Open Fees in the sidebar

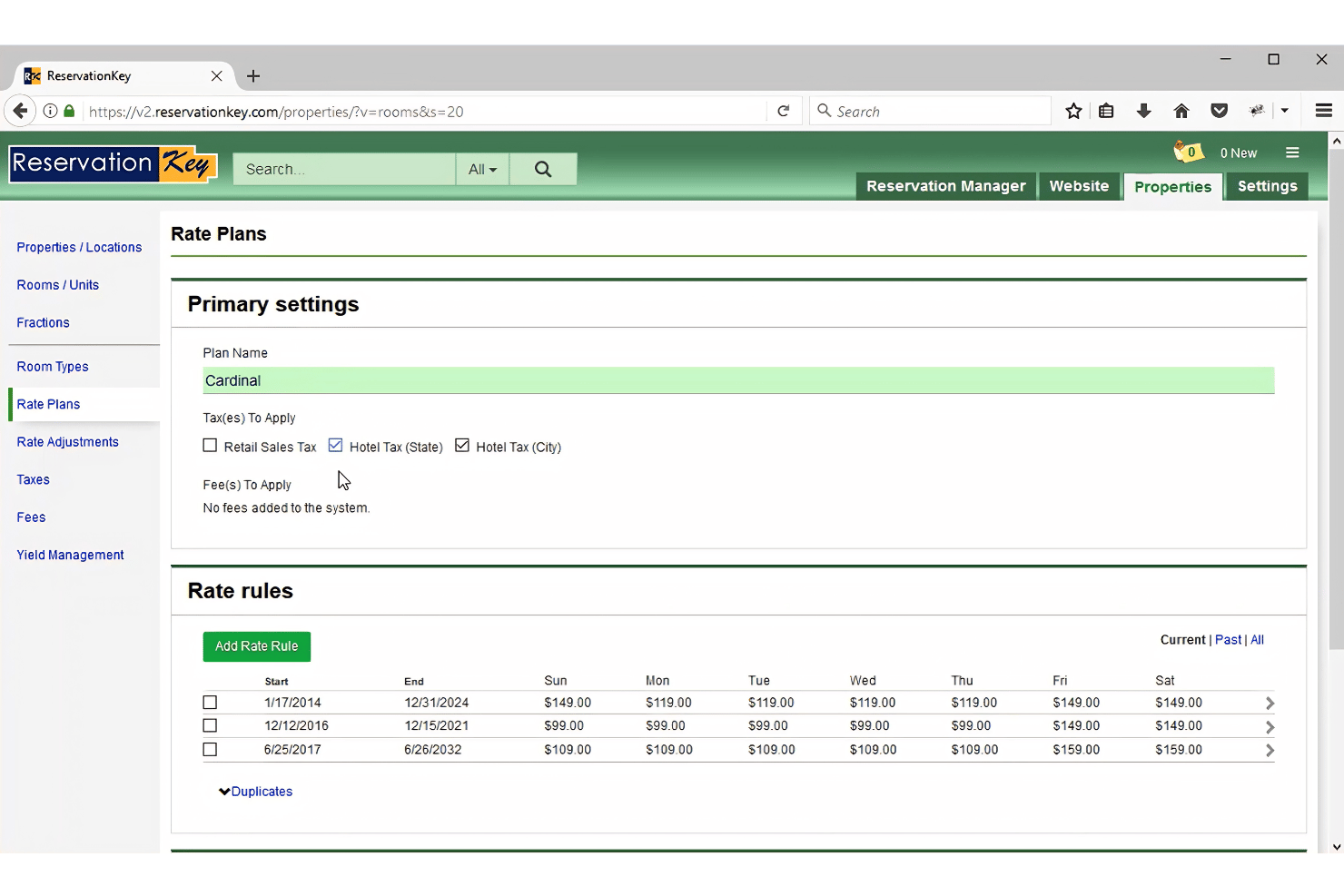click(31, 517)
